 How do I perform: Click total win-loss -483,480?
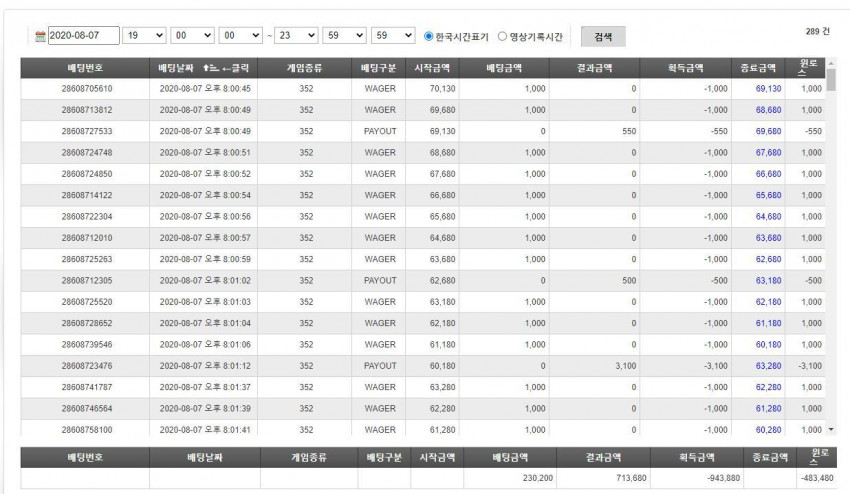tap(817, 478)
